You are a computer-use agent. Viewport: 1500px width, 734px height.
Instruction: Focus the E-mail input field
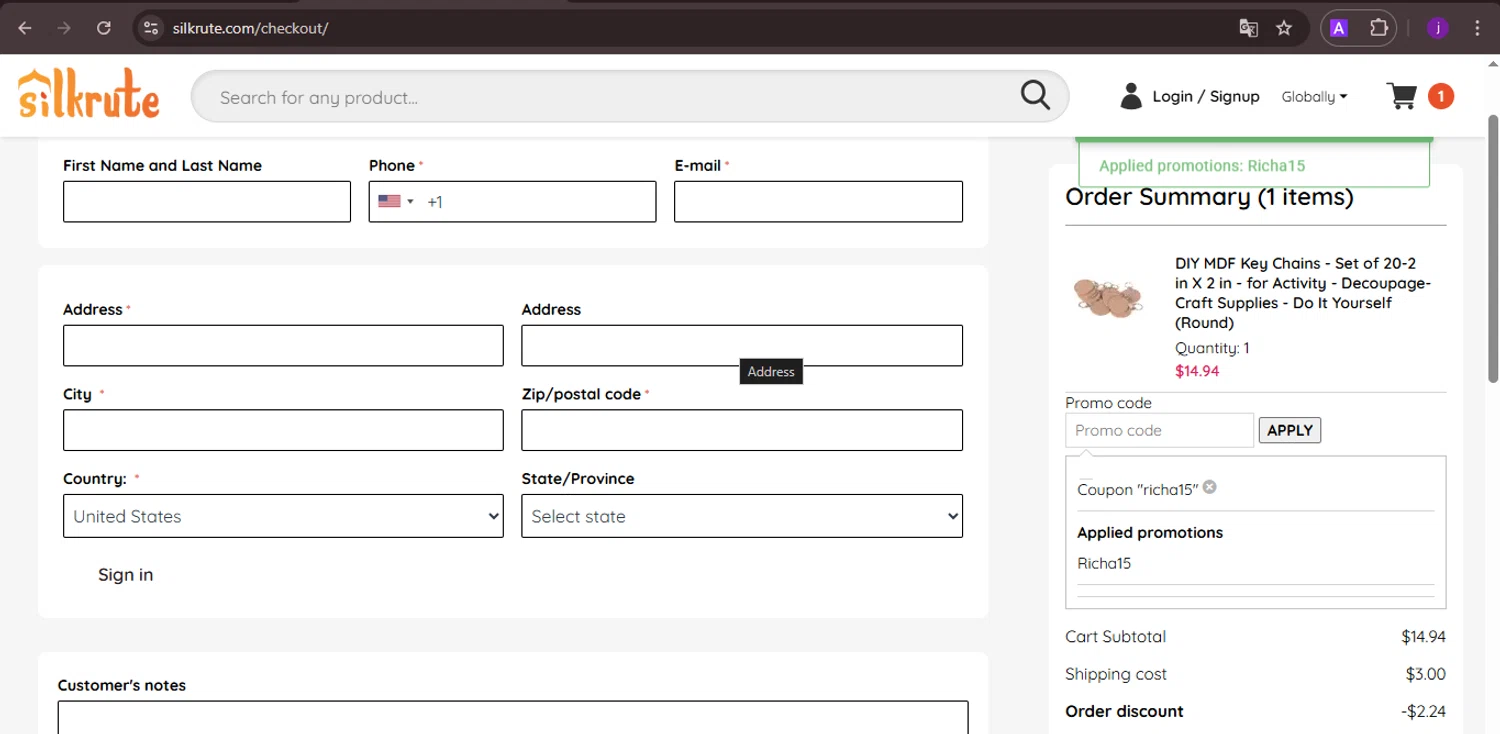tap(818, 201)
